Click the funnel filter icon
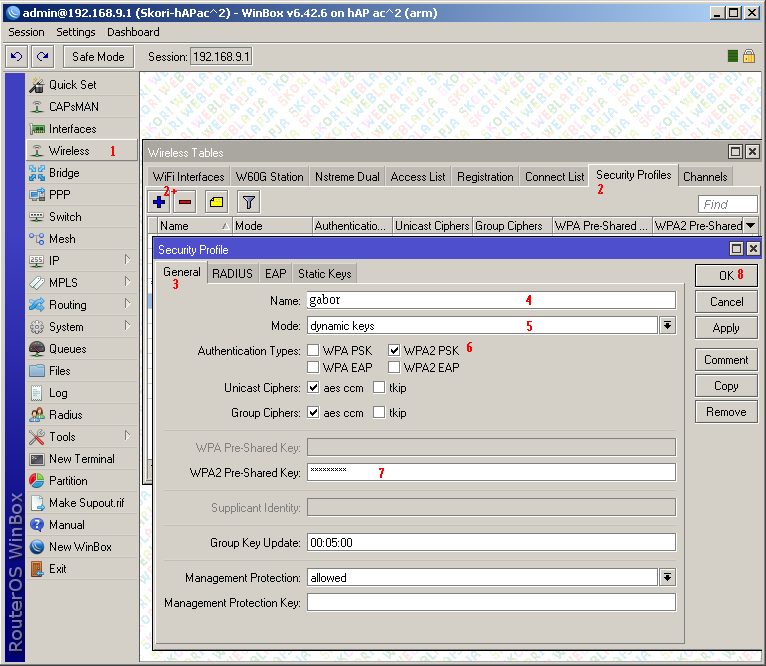Viewport: 766px width, 666px height. (249, 202)
